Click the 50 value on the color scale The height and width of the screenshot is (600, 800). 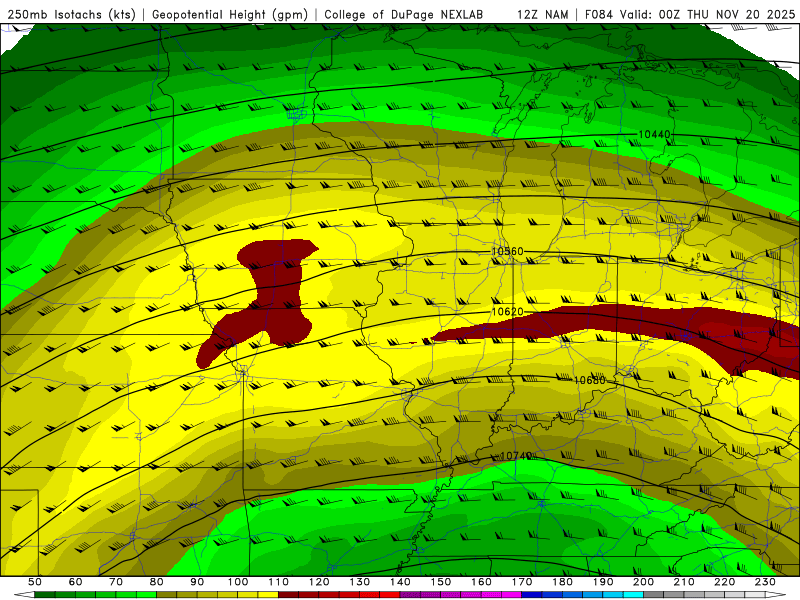pyautogui.click(x=35, y=582)
